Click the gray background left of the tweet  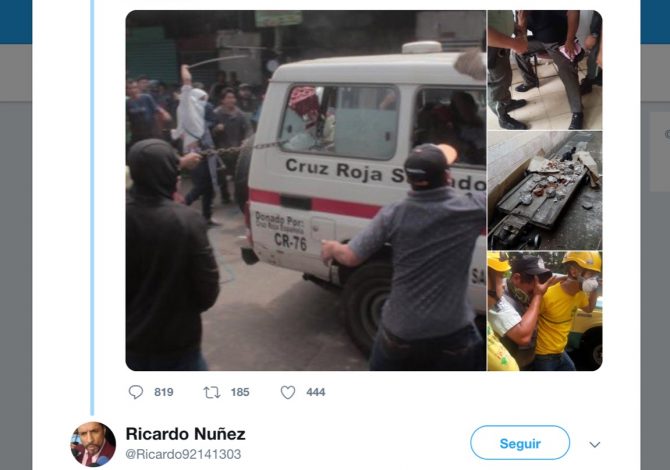[x=16, y=256]
